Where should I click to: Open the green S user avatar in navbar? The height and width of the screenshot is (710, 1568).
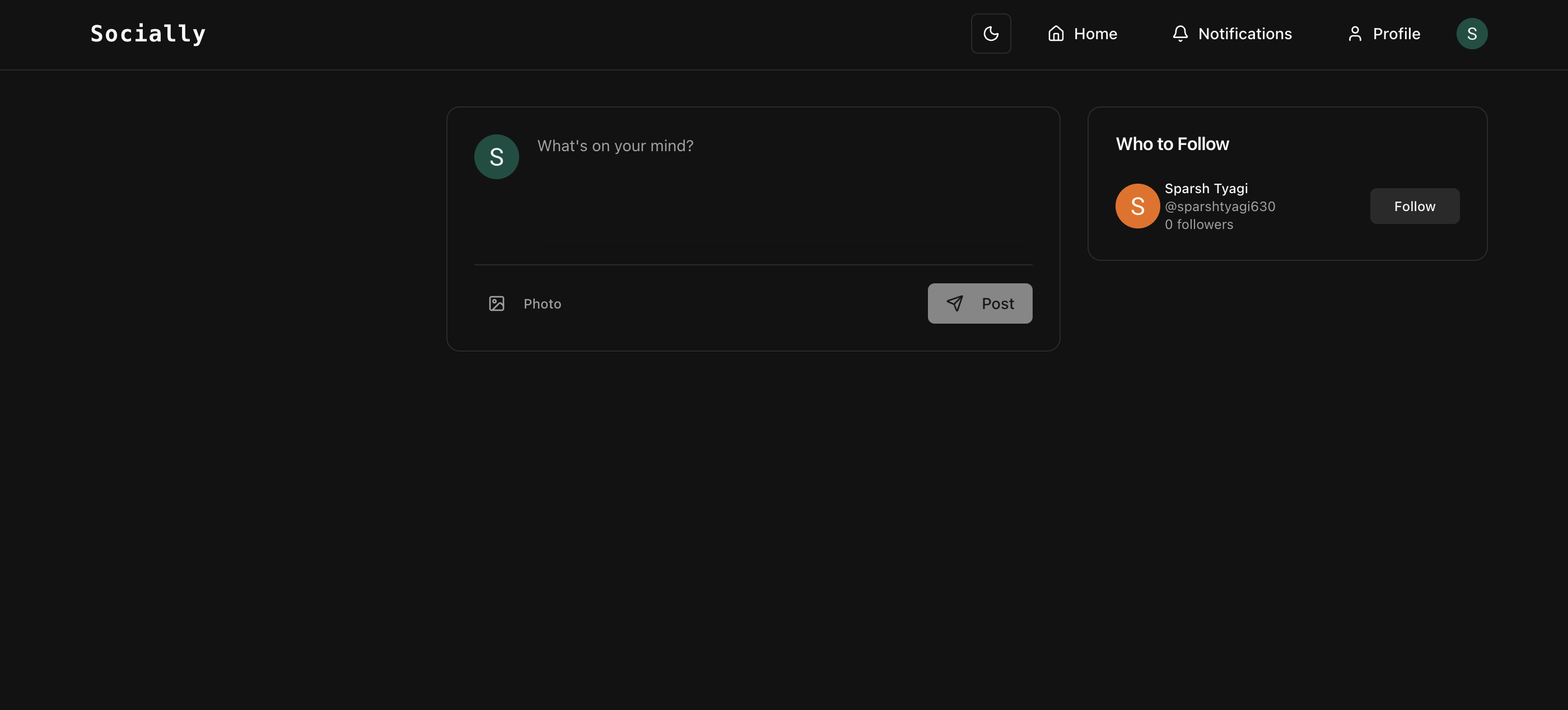pos(1471,34)
